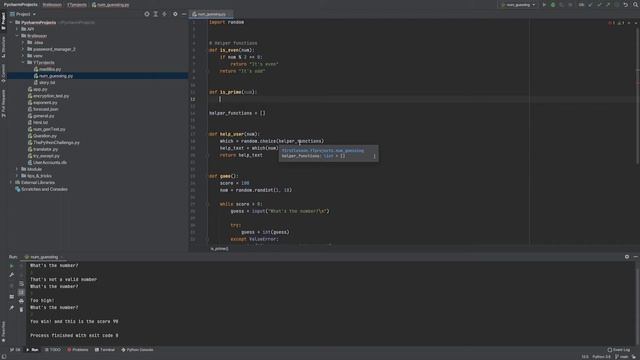This screenshot has width=640, height=360.
Task: Click the Debug bug icon in top toolbar
Action: 553,5
